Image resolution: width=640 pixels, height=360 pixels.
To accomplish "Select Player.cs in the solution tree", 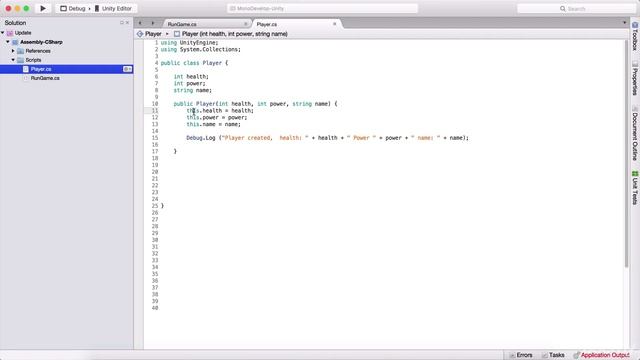I will (41, 69).
